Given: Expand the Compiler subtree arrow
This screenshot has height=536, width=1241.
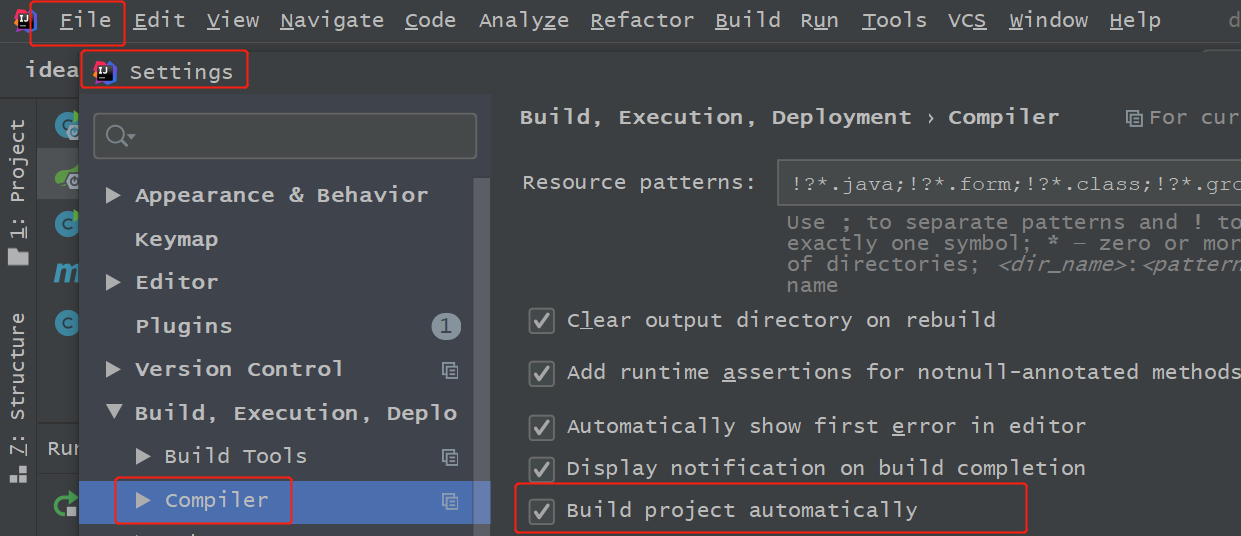Looking at the screenshot, I should coord(143,500).
